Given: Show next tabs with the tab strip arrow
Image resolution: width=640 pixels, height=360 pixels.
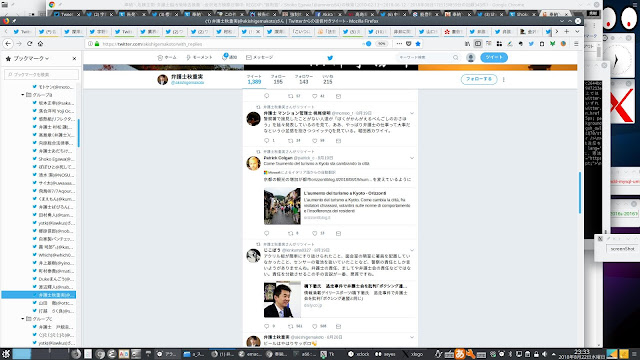Looking at the screenshot, I should point(556,31).
